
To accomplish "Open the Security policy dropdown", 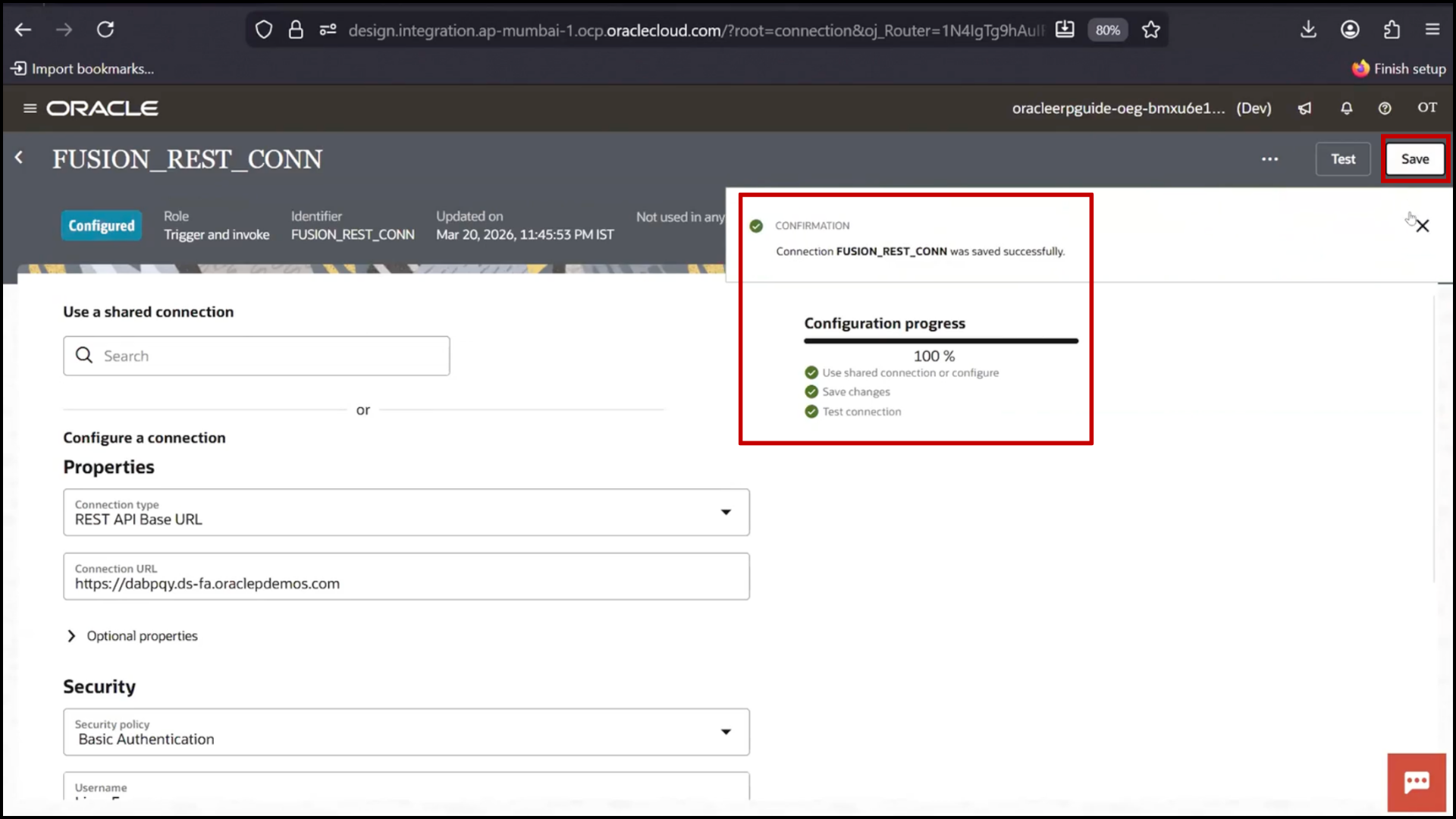I will [x=406, y=732].
